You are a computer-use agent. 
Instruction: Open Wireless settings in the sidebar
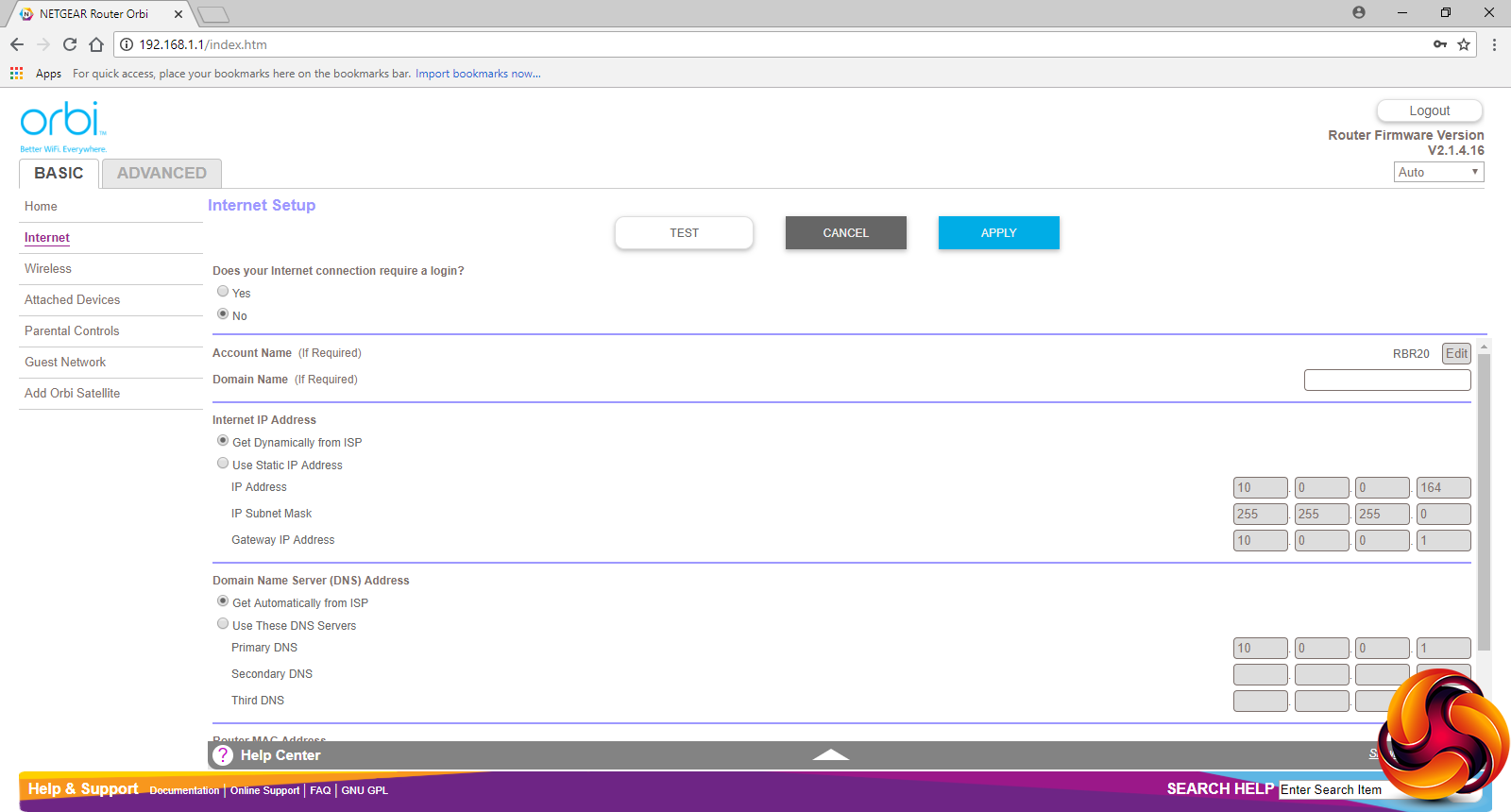(48, 269)
